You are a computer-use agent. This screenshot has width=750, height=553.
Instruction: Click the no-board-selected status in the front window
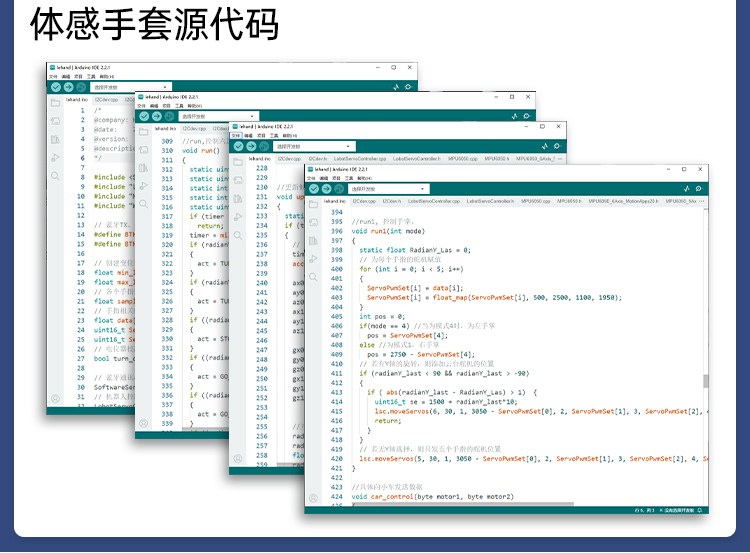point(676,510)
